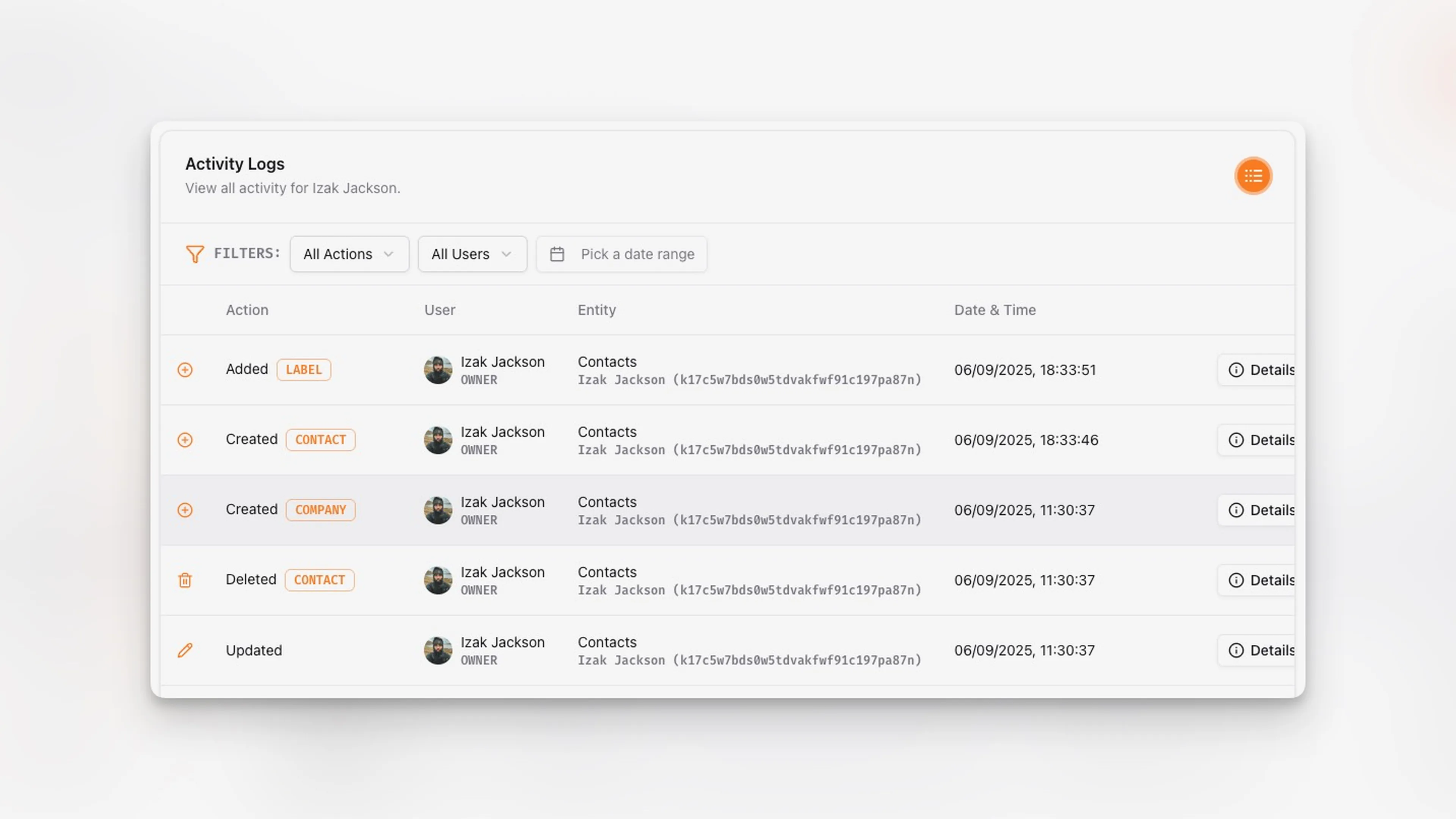
Task: Click the orange filter funnel icon
Action: coord(195,254)
